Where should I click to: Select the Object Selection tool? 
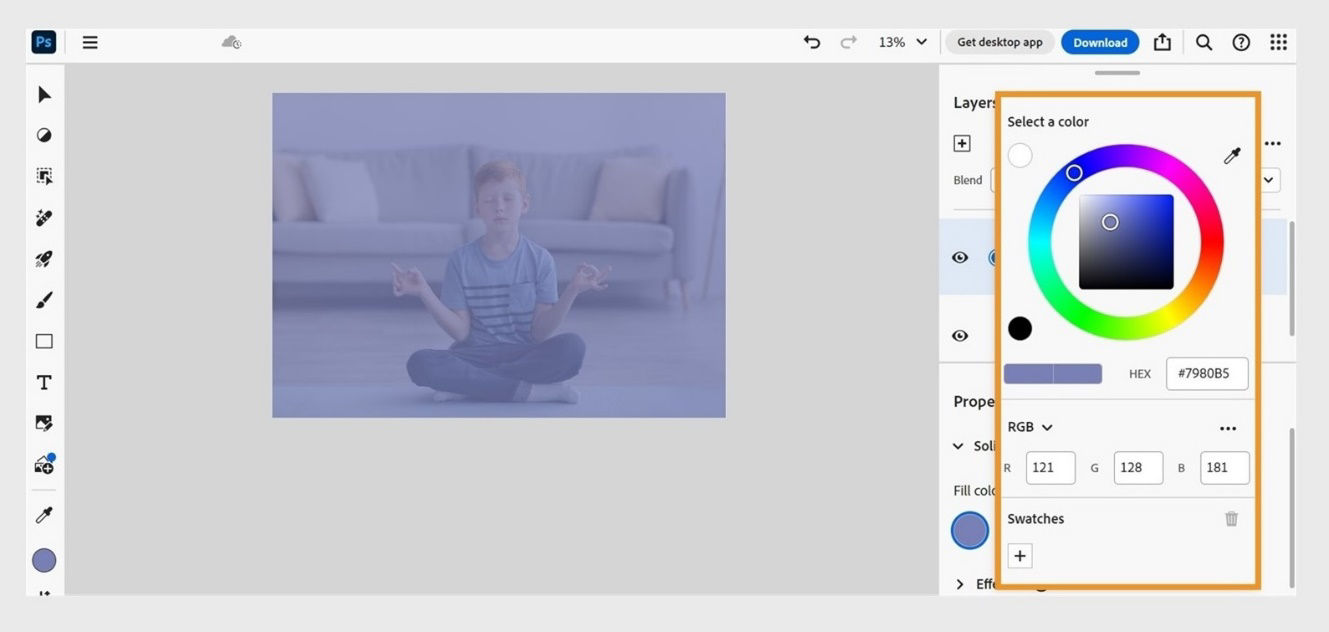tap(43, 175)
